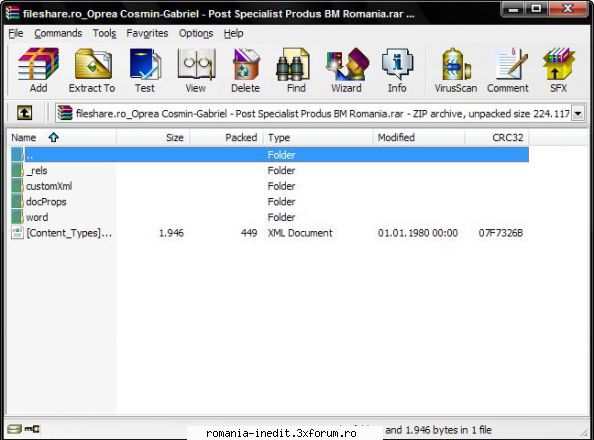Click the 07F7326B CRC32 value
The image size is (594, 440).
click(x=501, y=233)
